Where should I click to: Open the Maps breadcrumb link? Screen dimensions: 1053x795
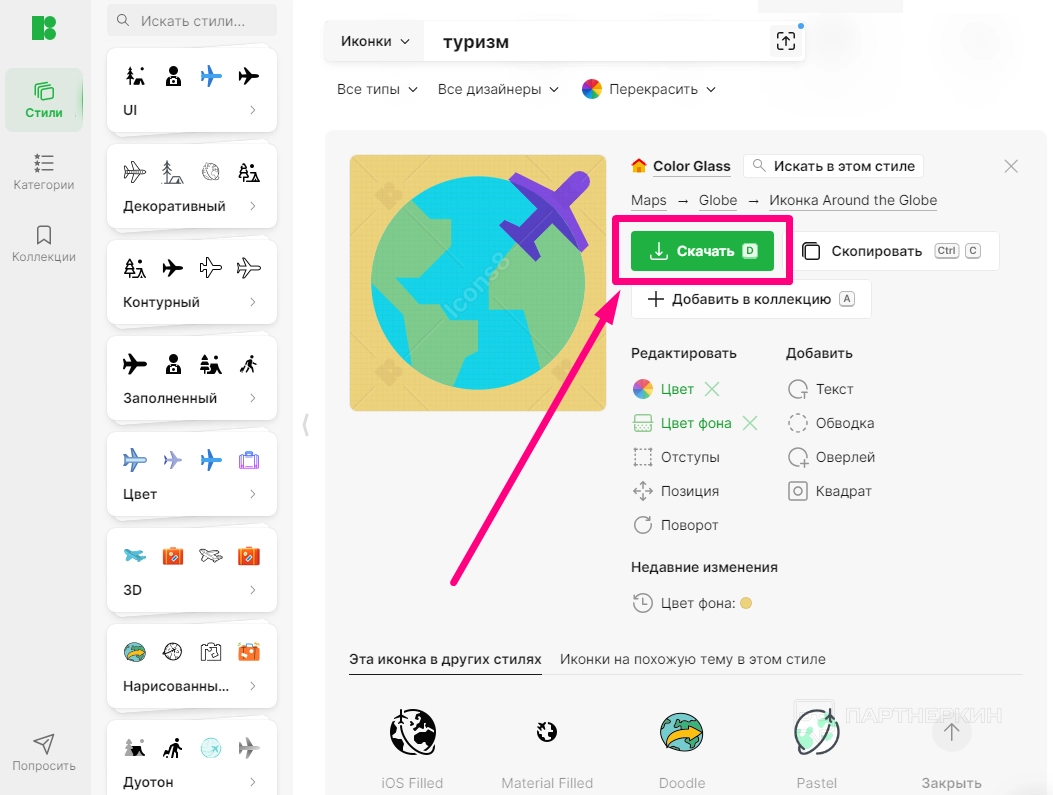click(649, 200)
